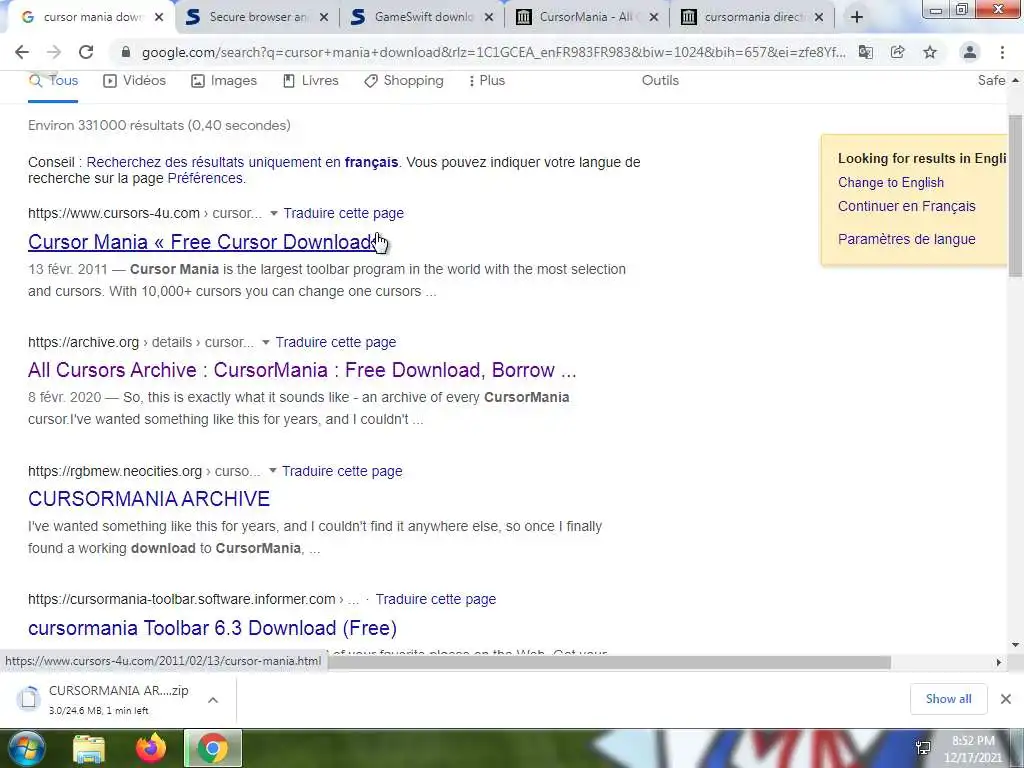Expand download item options chevron
This screenshot has width=1024, height=768.
(213, 699)
